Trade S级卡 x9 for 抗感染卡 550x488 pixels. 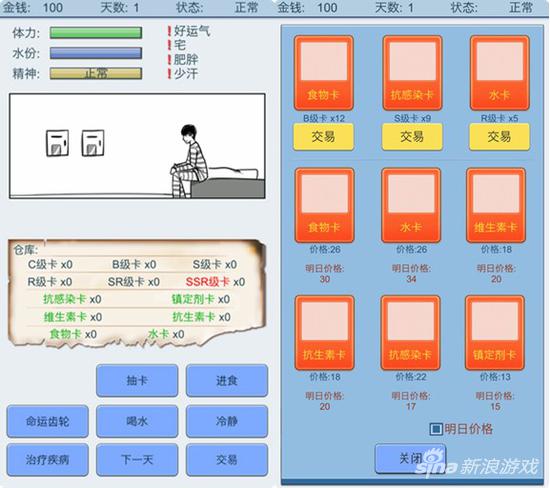pos(412,136)
